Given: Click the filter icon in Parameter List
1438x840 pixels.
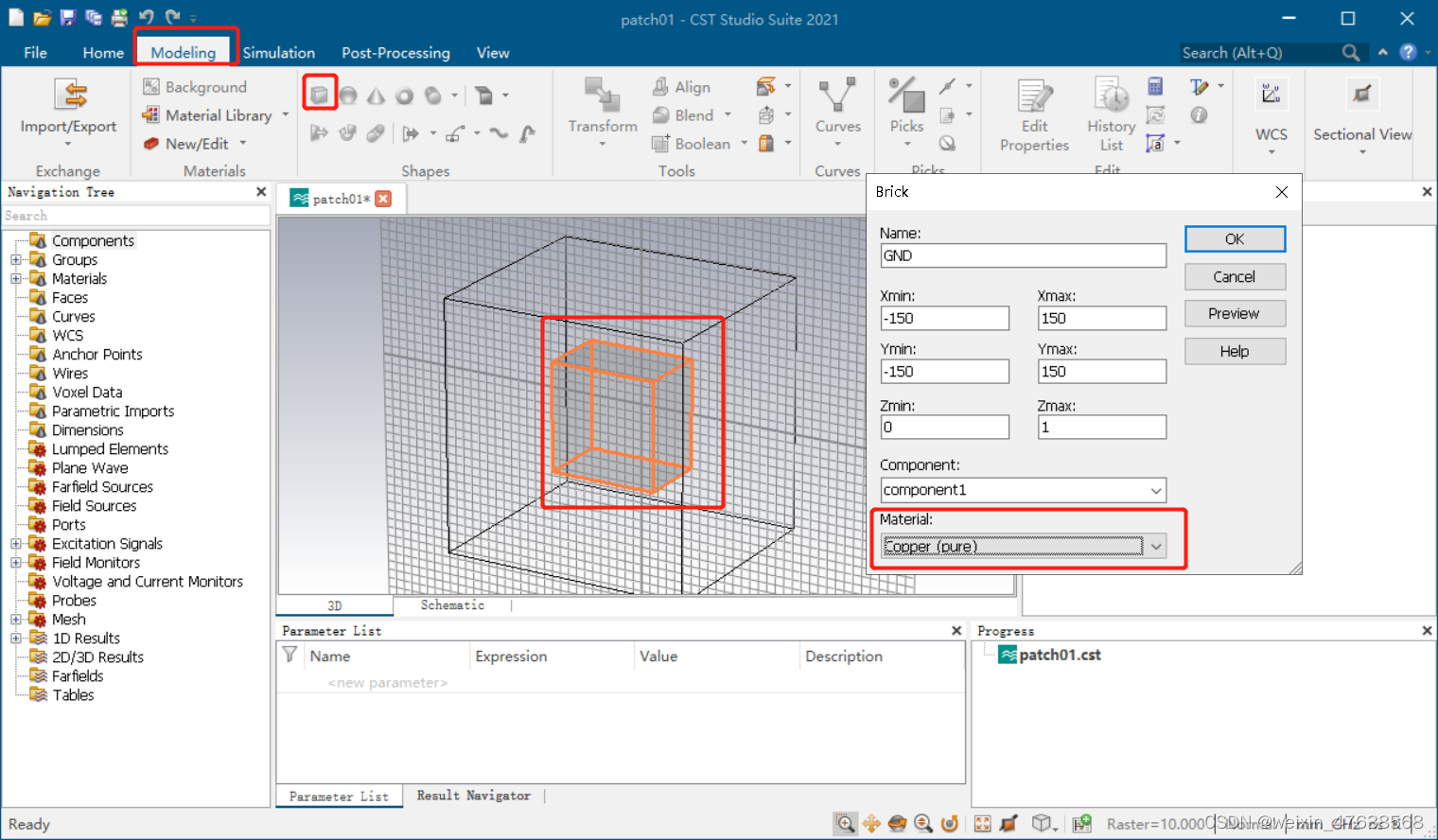Looking at the screenshot, I should click(x=290, y=655).
